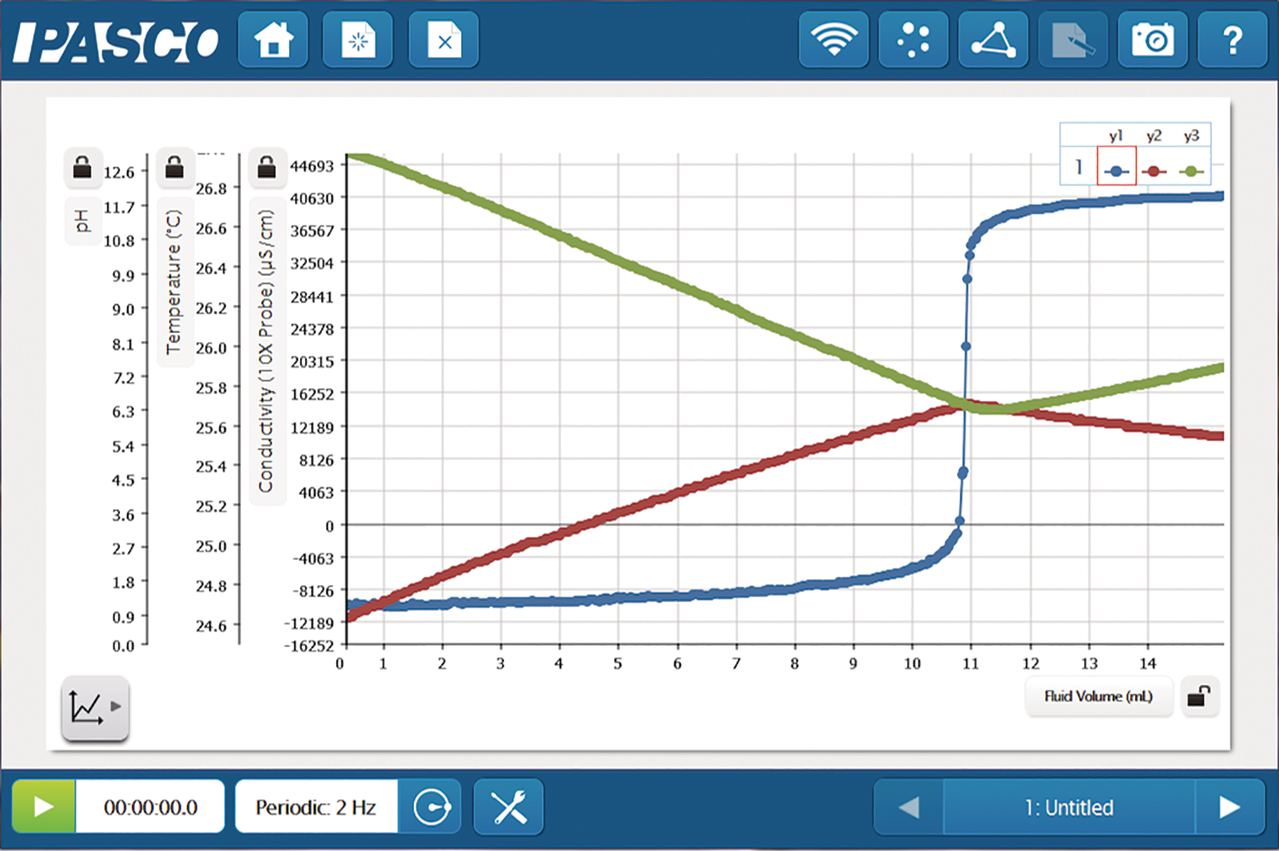Go to the next page
Image resolution: width=1279 pixels, height=851 pixels.
pos(1230,807)
